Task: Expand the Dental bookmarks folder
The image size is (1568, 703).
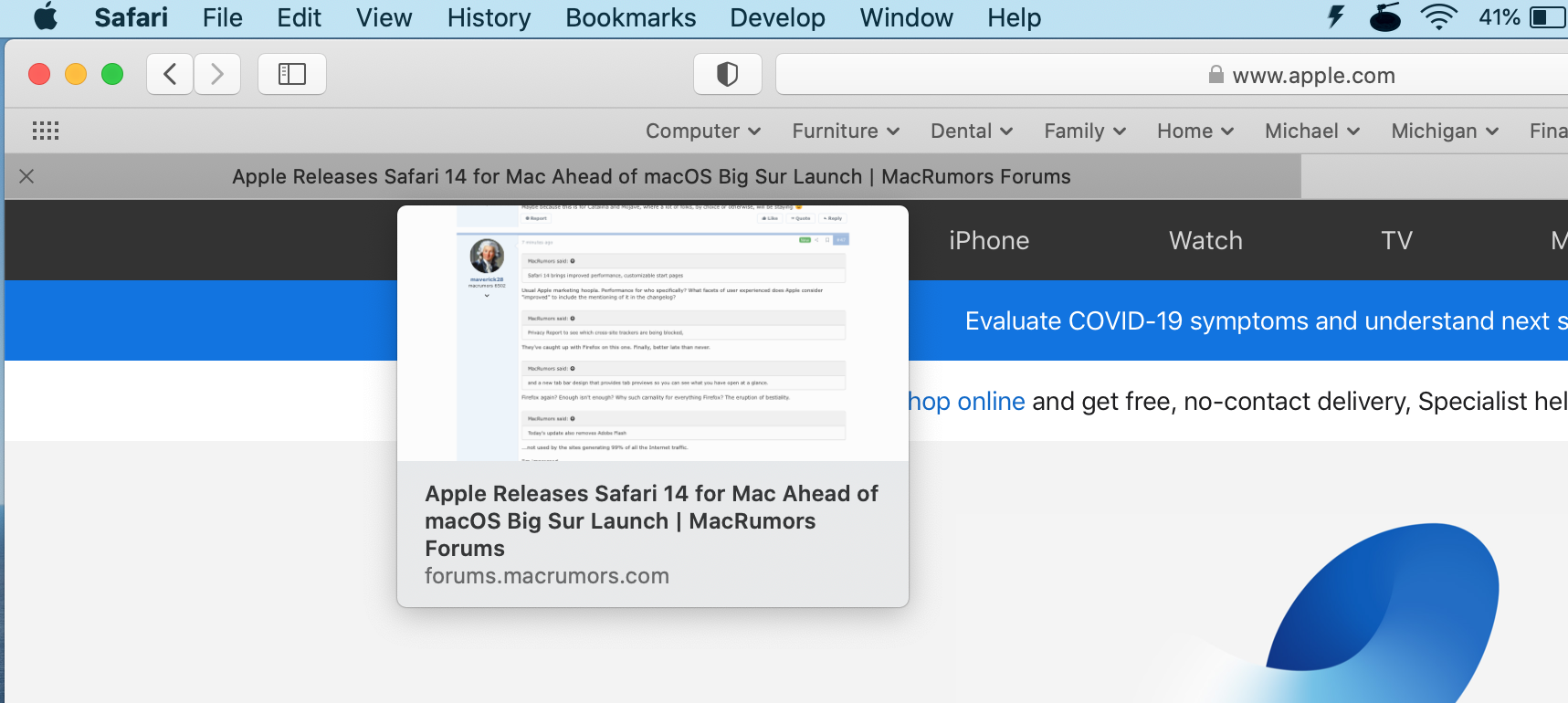Action: [x=972, y=131]
